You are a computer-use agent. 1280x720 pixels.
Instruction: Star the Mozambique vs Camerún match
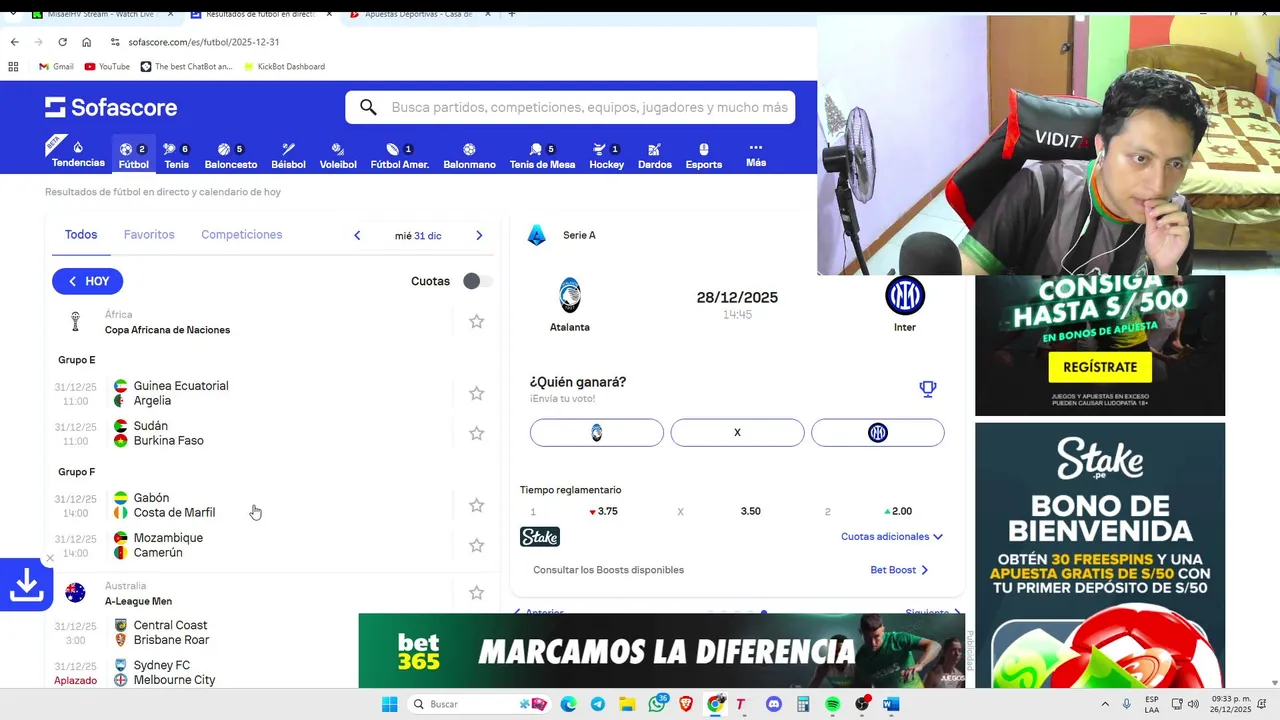pos(477,545)
